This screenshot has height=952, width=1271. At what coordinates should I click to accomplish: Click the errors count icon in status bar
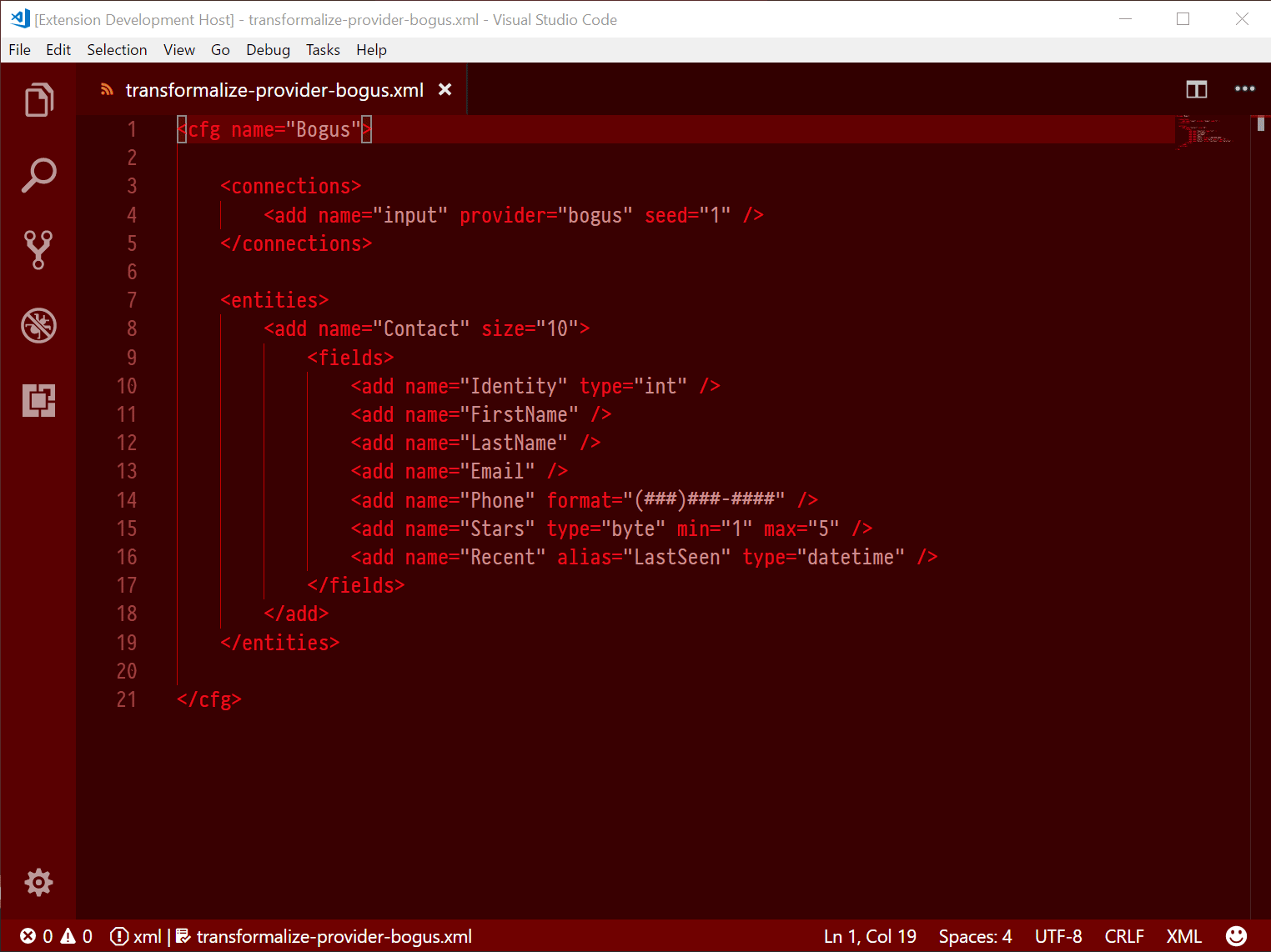pyautogui.click(x=28, y=936)
